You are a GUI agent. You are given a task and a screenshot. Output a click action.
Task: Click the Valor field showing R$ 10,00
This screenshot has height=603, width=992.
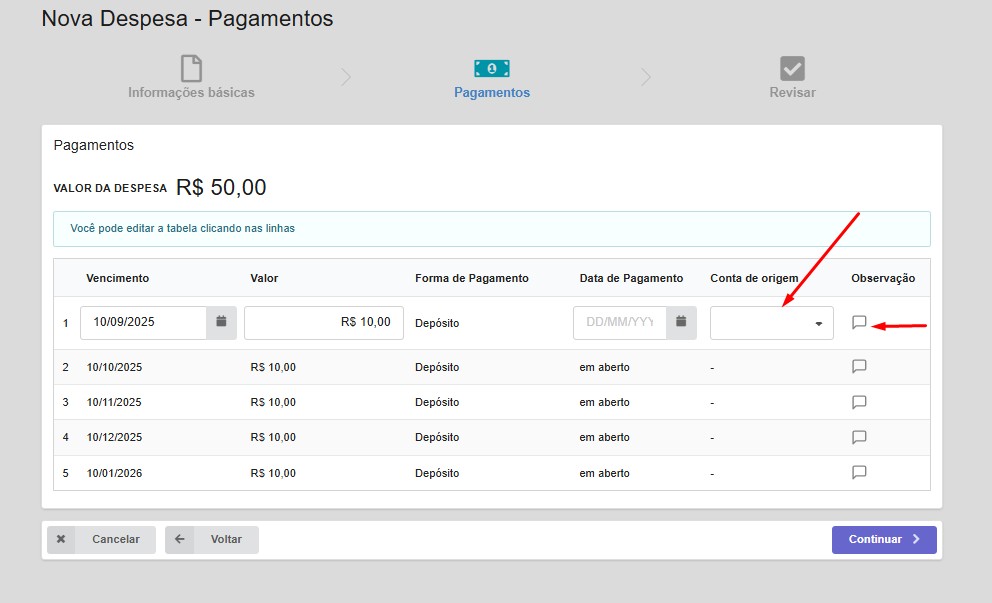coord(323,322)
